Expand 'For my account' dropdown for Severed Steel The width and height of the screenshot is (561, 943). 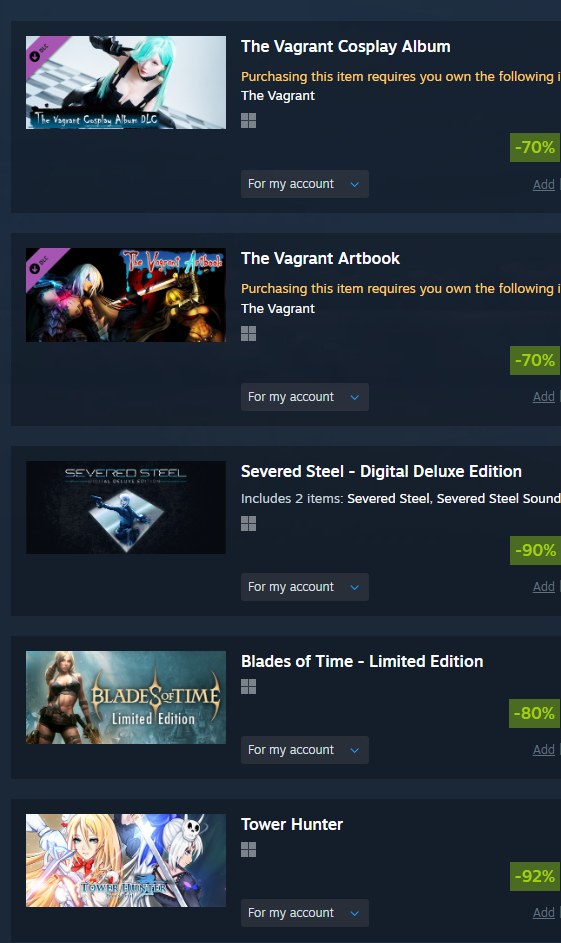[x=305, y=587]
